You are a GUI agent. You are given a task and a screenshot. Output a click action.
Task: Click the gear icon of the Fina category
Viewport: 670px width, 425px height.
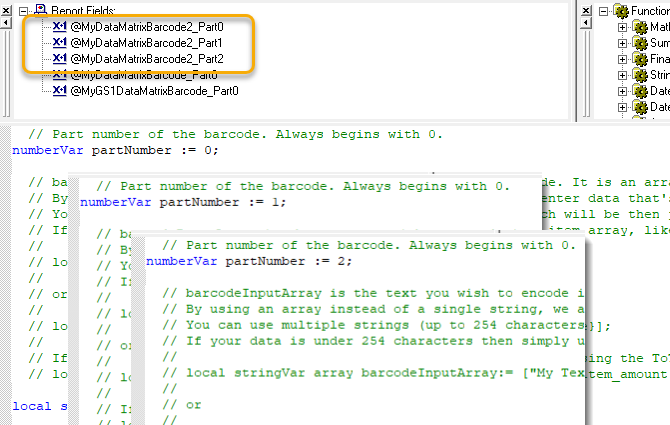[640, 59]
